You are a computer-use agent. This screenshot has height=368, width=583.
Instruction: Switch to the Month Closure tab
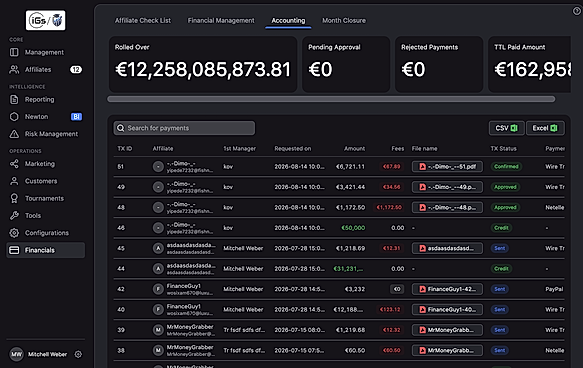point(344,20)
